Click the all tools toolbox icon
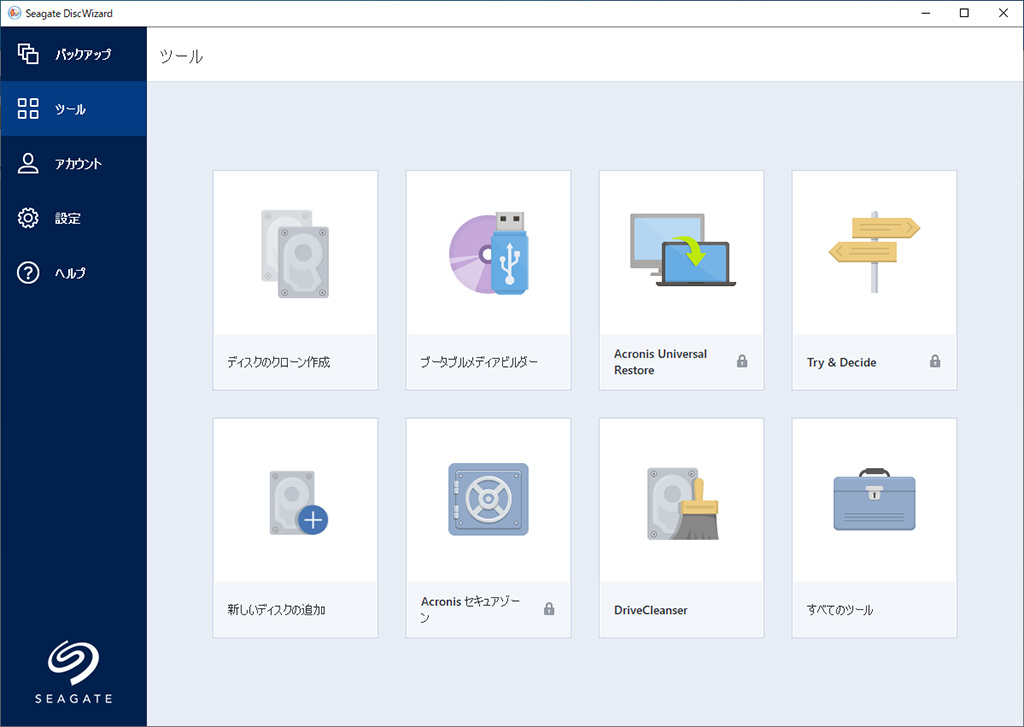Image resolution: width=1024 pixels, height=727 pixels. [x=874, y=499]
